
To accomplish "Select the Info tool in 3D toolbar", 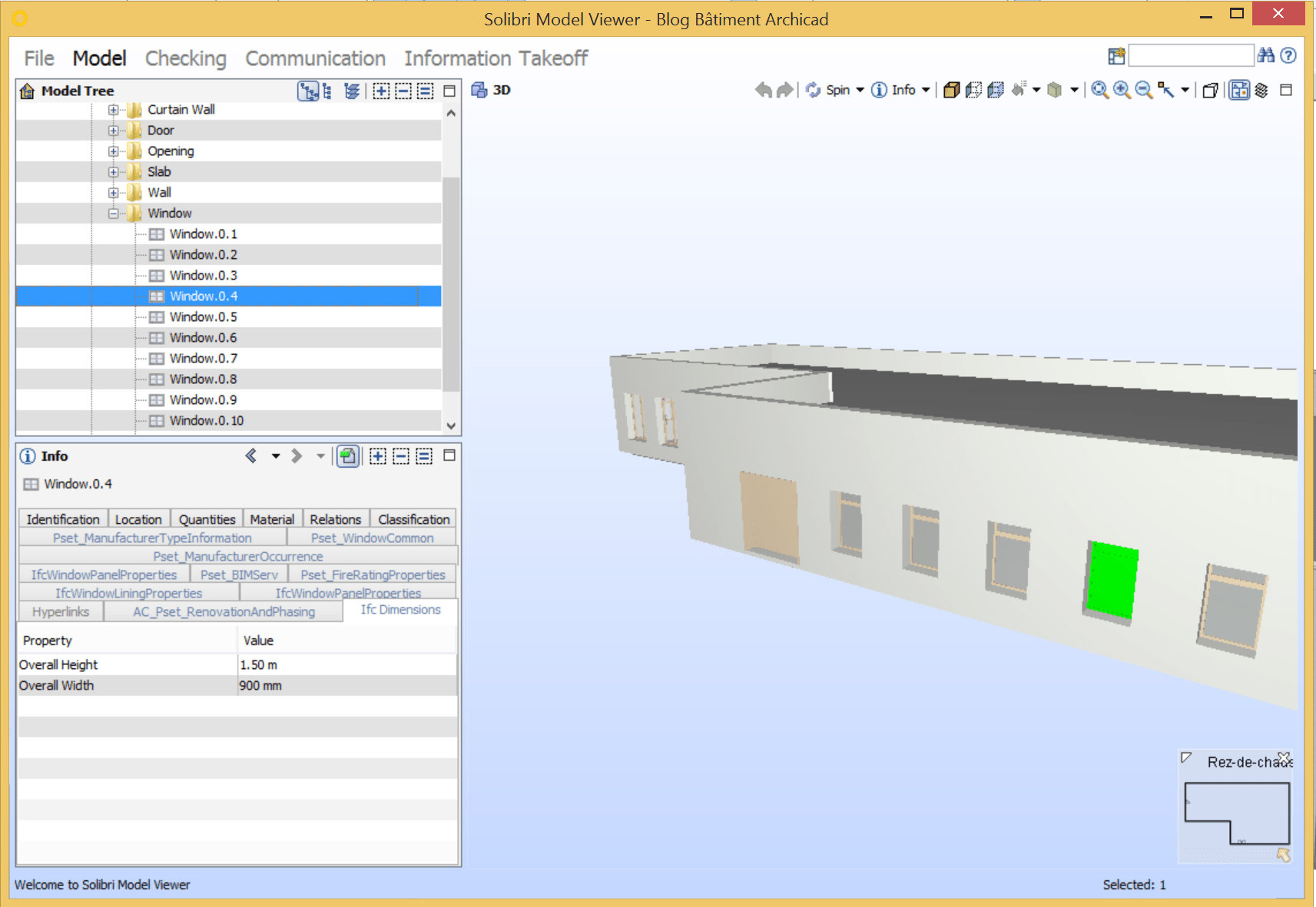I will pos(893,90).
